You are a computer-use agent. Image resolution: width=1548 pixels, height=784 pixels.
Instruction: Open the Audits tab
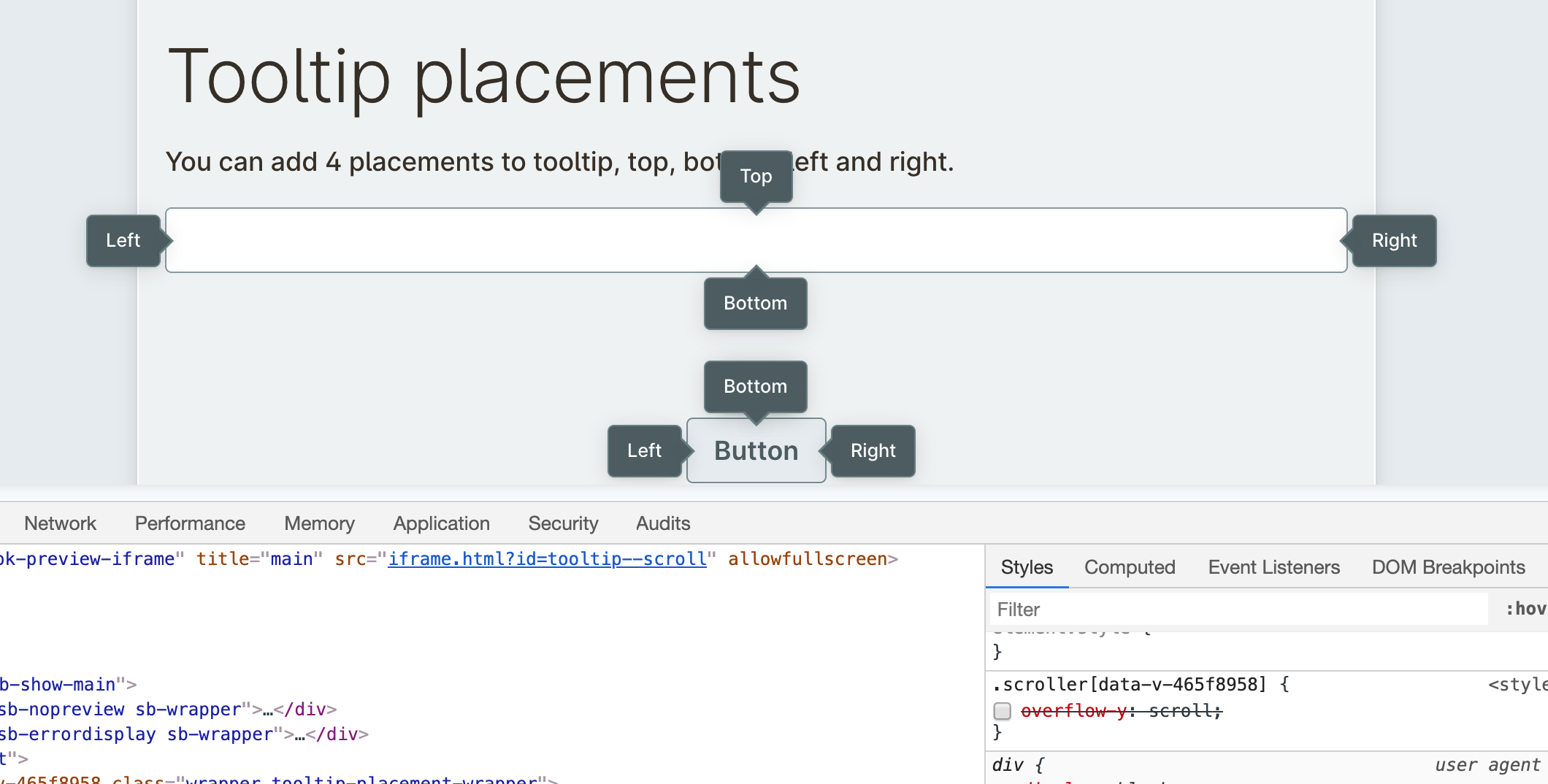pos(662,523)
